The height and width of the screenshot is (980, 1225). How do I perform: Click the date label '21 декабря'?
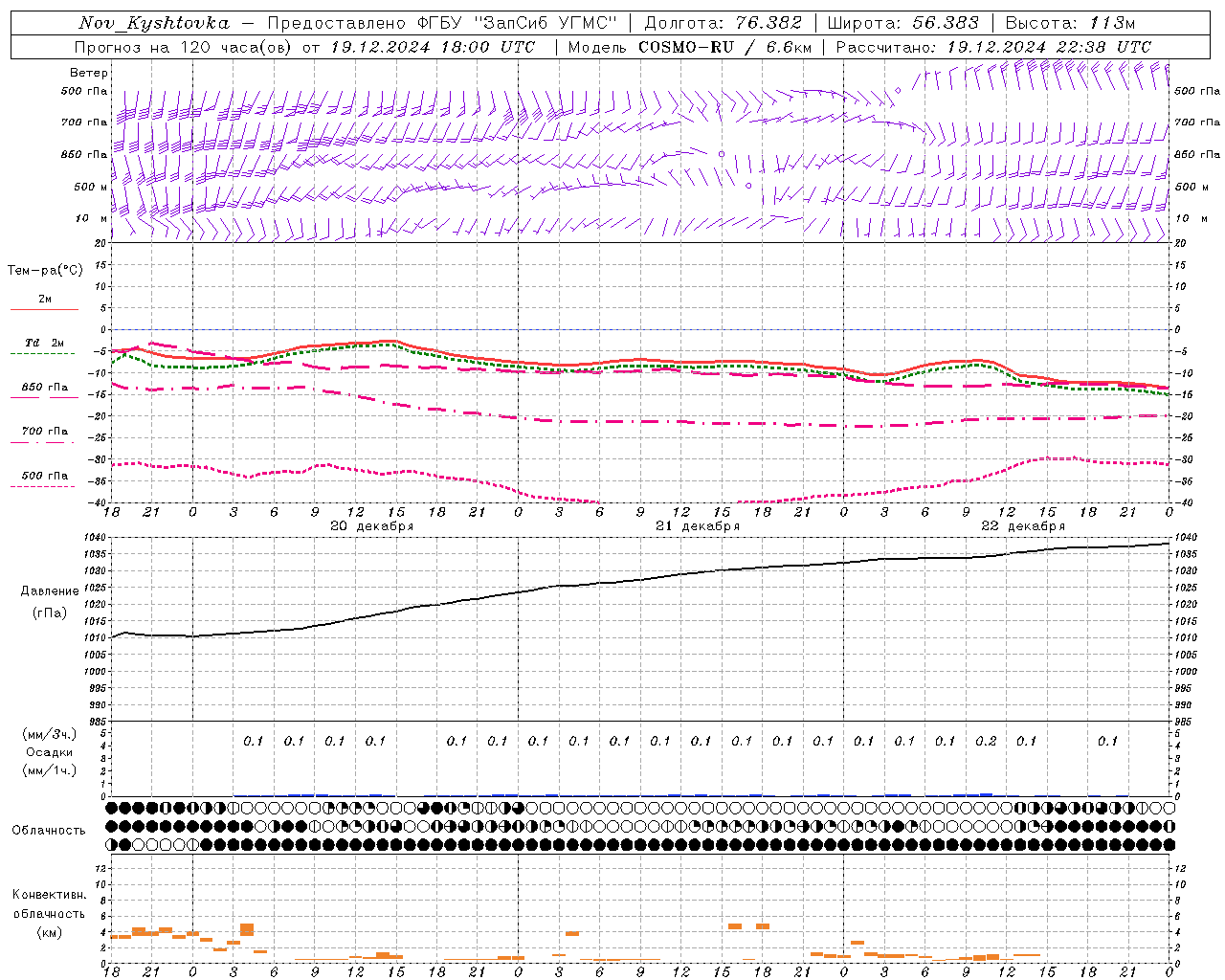tap(698, 526)
